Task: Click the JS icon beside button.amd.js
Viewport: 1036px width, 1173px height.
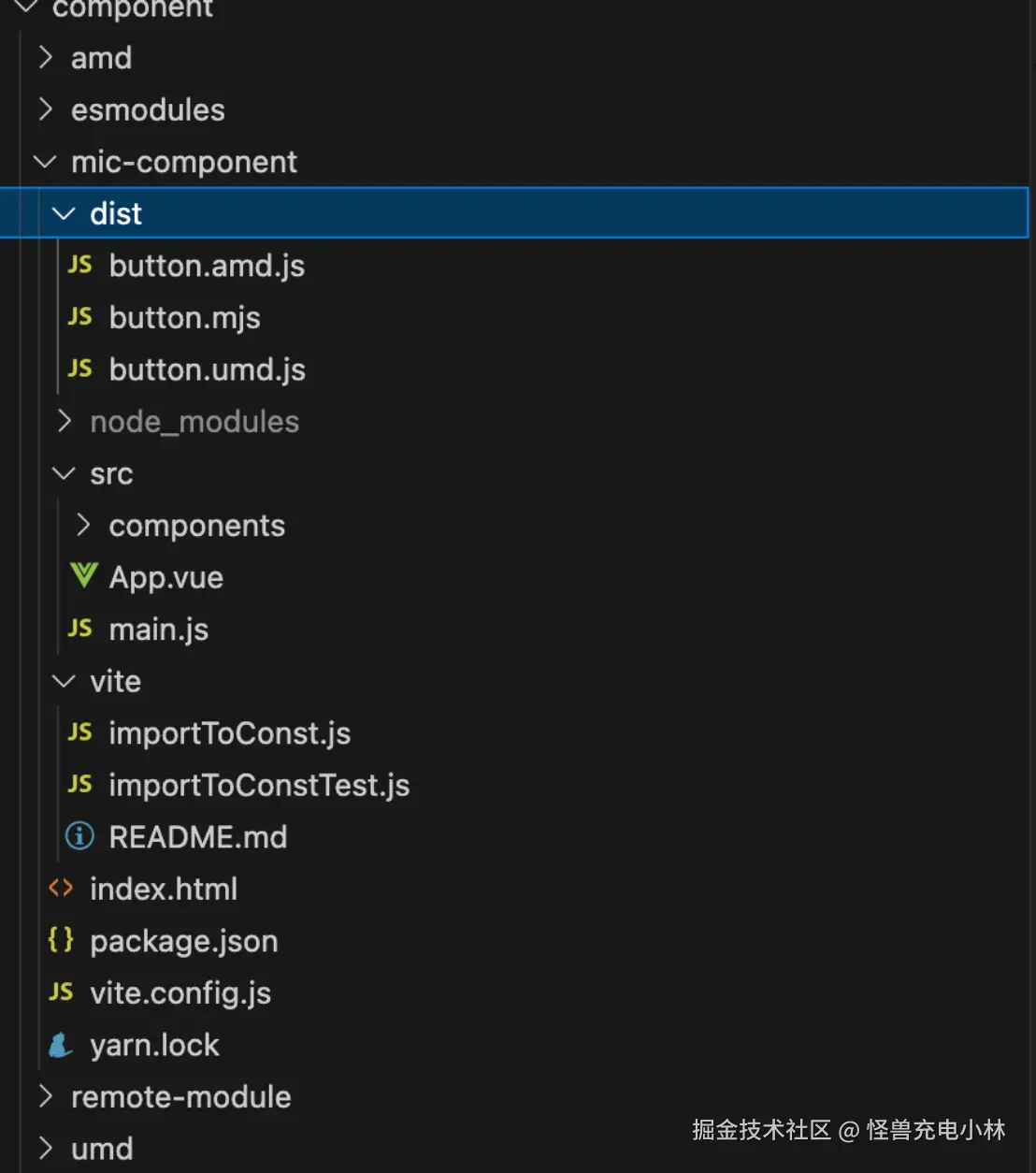Action: (80, 266)
